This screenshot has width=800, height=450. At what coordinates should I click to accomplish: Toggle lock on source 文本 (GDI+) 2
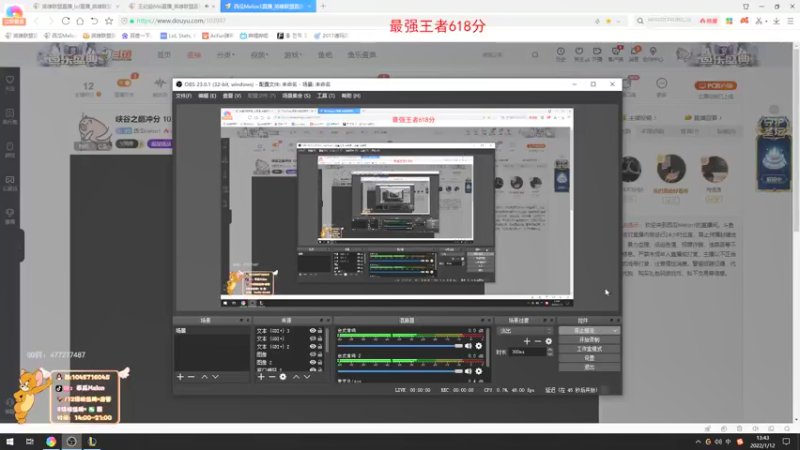[x=320, y=346]
